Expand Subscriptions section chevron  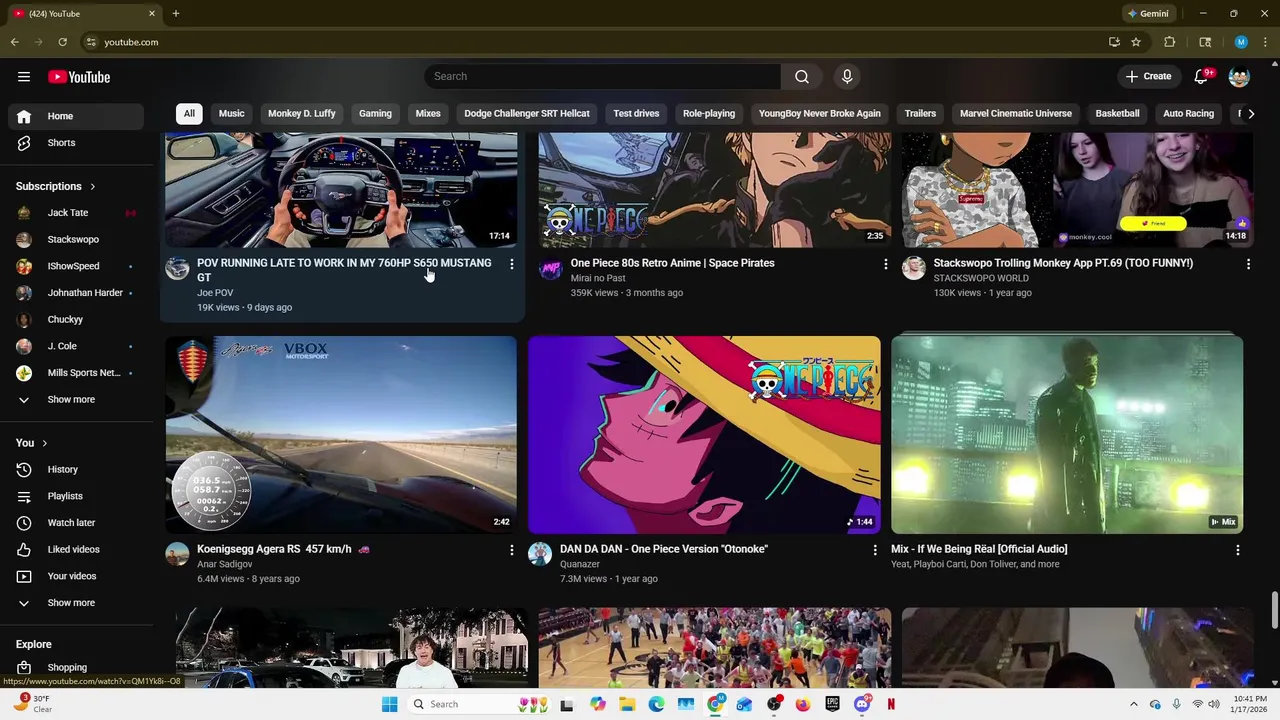(93, 187)
